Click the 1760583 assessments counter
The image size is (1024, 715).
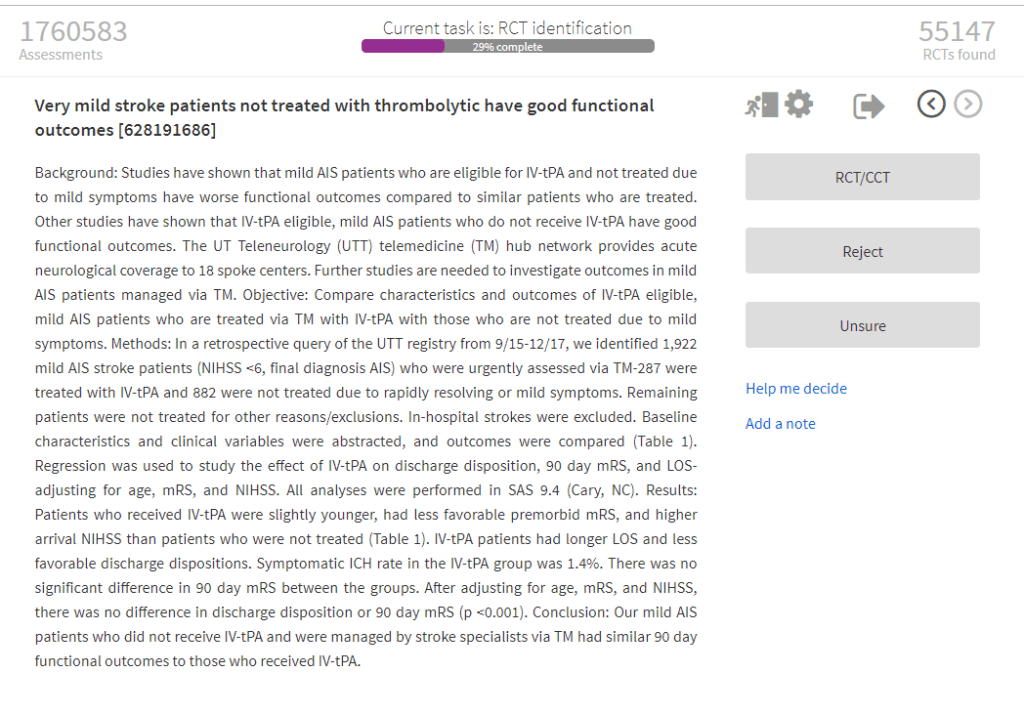click(x=74, y=32)
